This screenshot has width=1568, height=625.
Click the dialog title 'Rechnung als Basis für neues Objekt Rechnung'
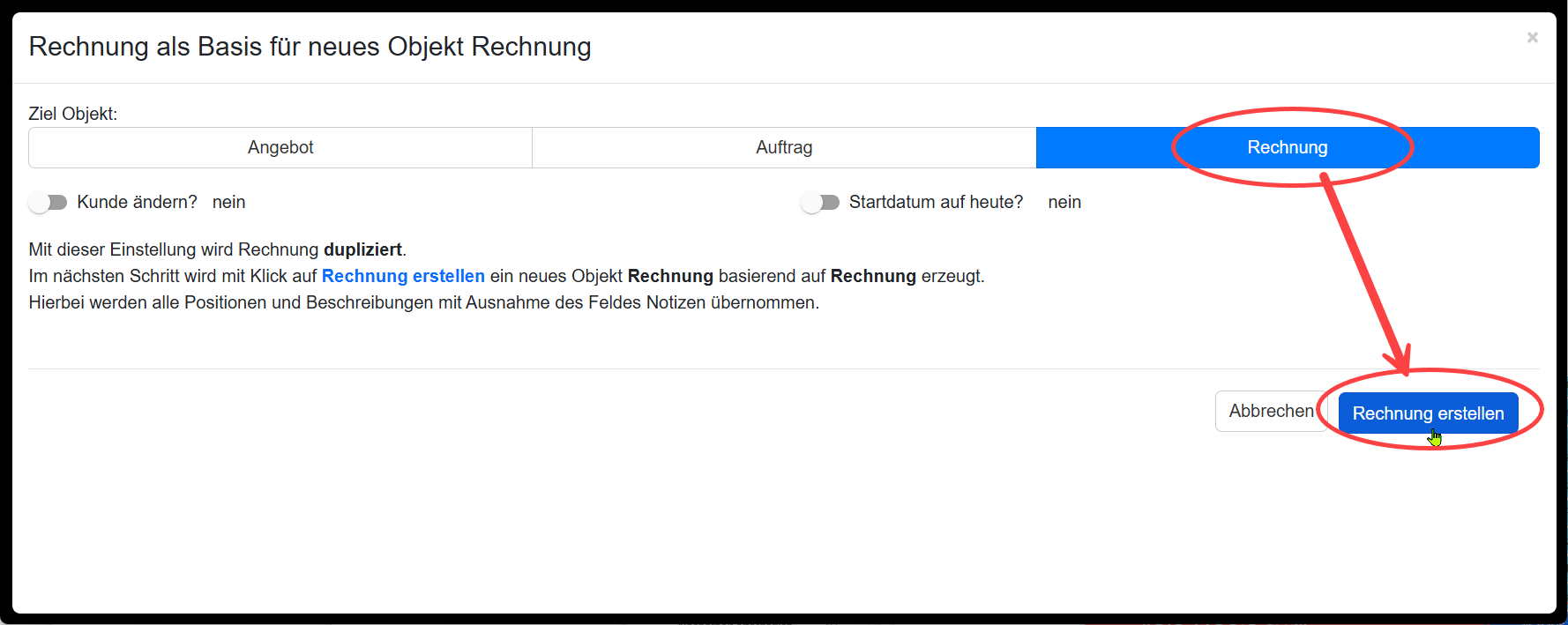click(x=310, y=47)
